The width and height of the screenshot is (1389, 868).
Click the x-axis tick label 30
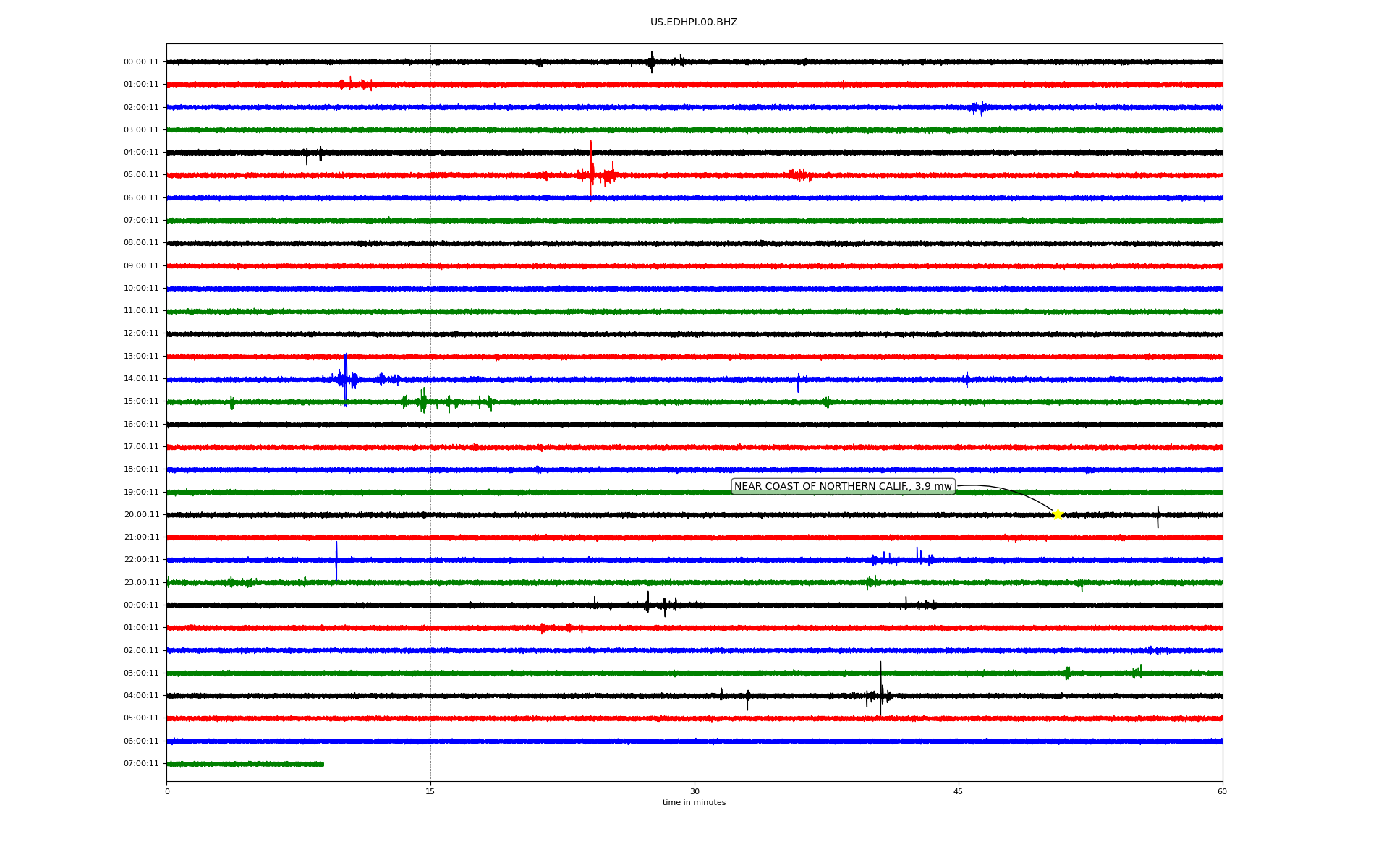tap(694, 791)
